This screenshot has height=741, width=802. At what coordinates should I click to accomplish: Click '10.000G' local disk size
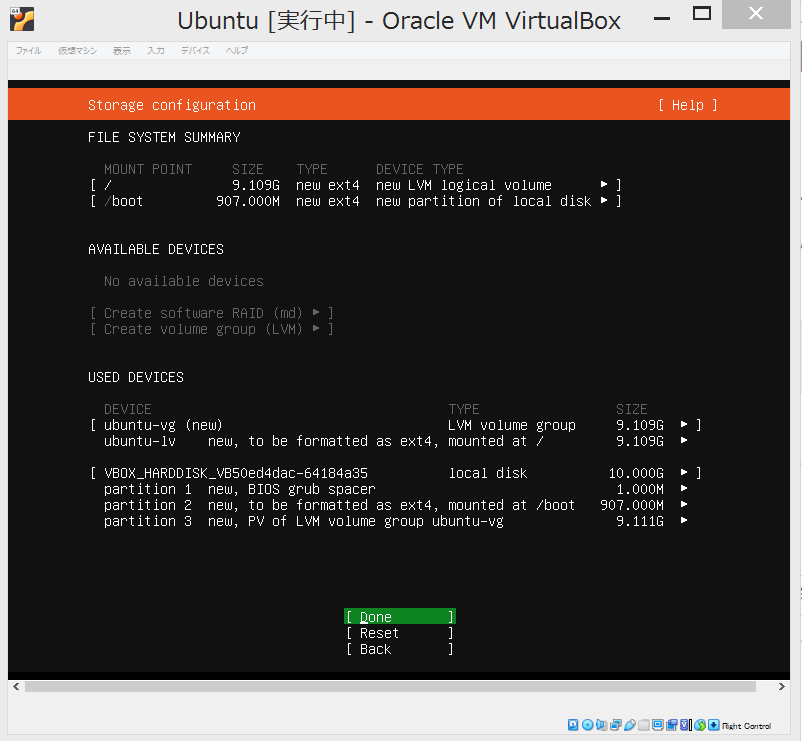pyautogui.click(x=636, y=473)
